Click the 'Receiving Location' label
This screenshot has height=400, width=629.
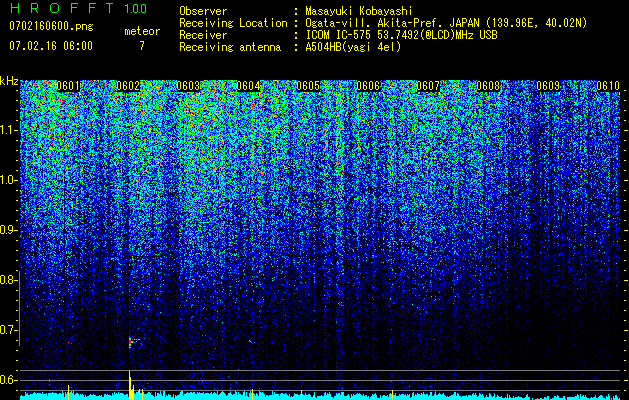tap(233, 23)
